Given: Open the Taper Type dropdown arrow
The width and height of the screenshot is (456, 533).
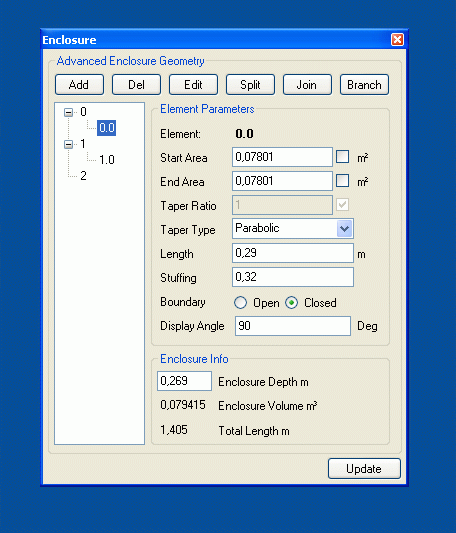Looking at the screenshot, I should (344, 228).
